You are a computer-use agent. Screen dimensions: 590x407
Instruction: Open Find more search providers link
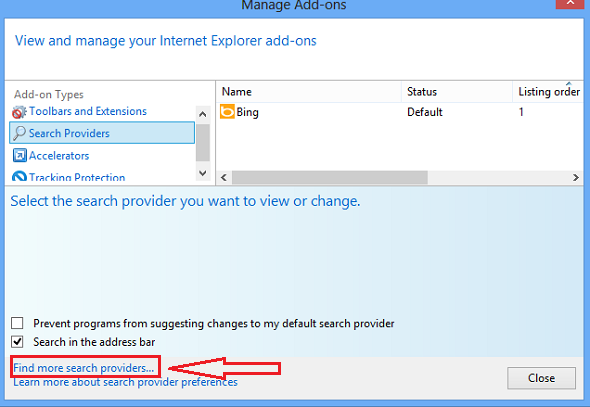84,368
